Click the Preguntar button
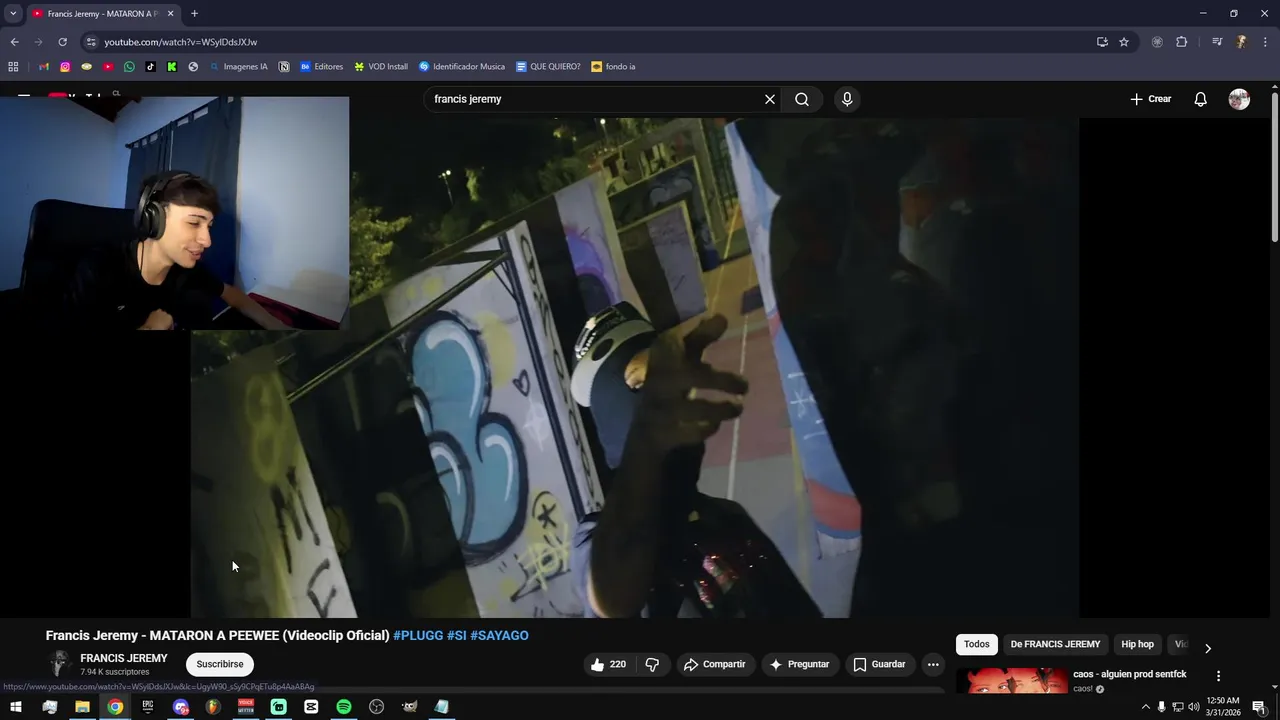 799,664
